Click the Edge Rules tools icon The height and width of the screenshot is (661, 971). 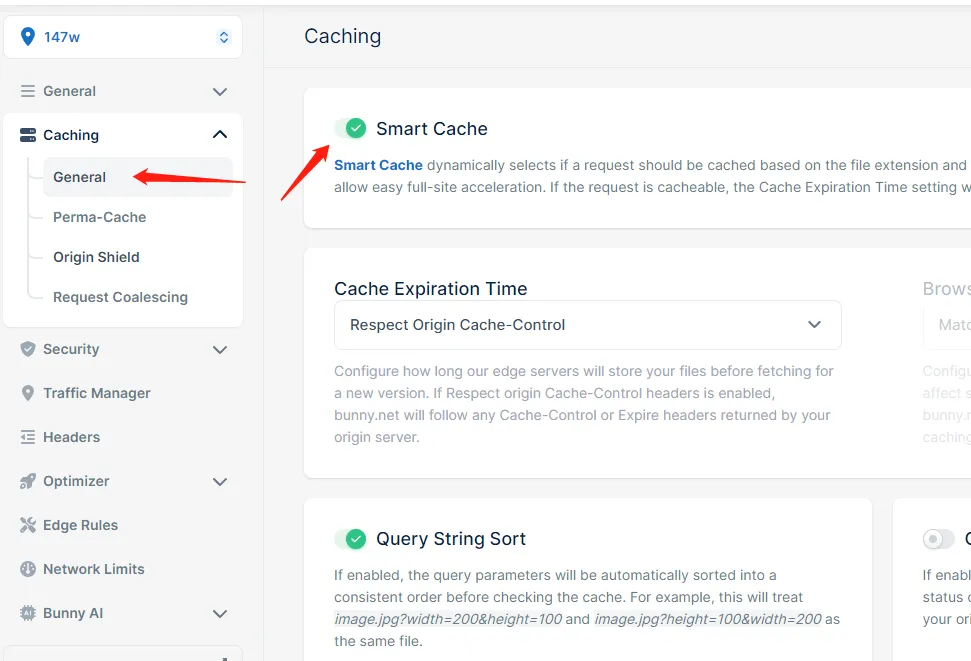(x=28, y=525)
